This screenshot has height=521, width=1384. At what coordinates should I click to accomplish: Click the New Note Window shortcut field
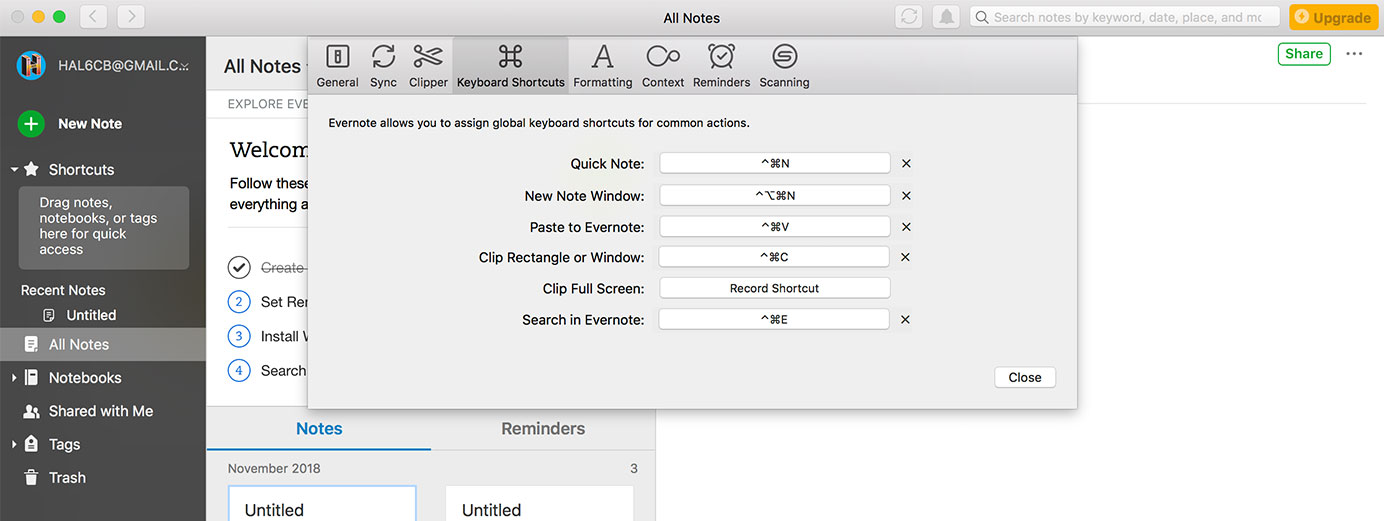[774, 195]
